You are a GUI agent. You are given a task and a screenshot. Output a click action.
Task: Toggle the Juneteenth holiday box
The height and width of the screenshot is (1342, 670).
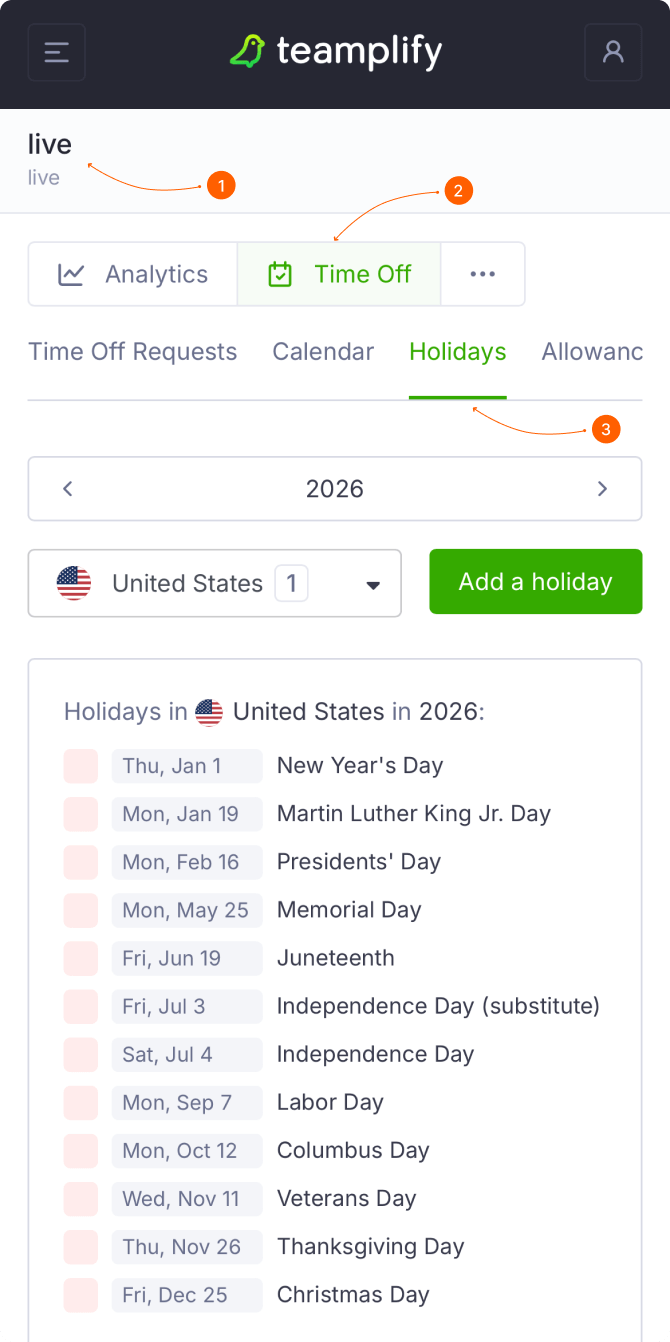[x=81, y=958]
